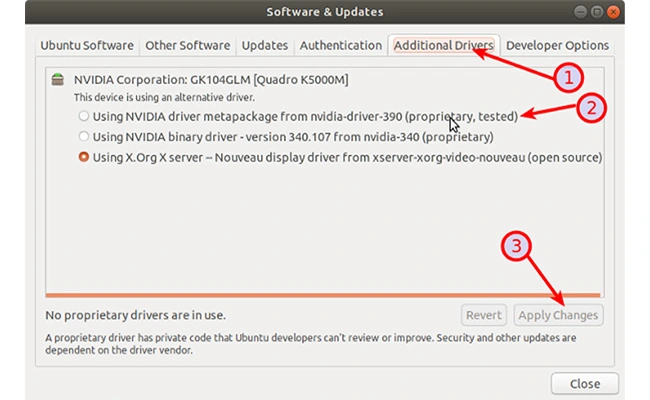Screen dimensions: 650x400
Task: Close the dialog with the Close button
Action: 585,384
